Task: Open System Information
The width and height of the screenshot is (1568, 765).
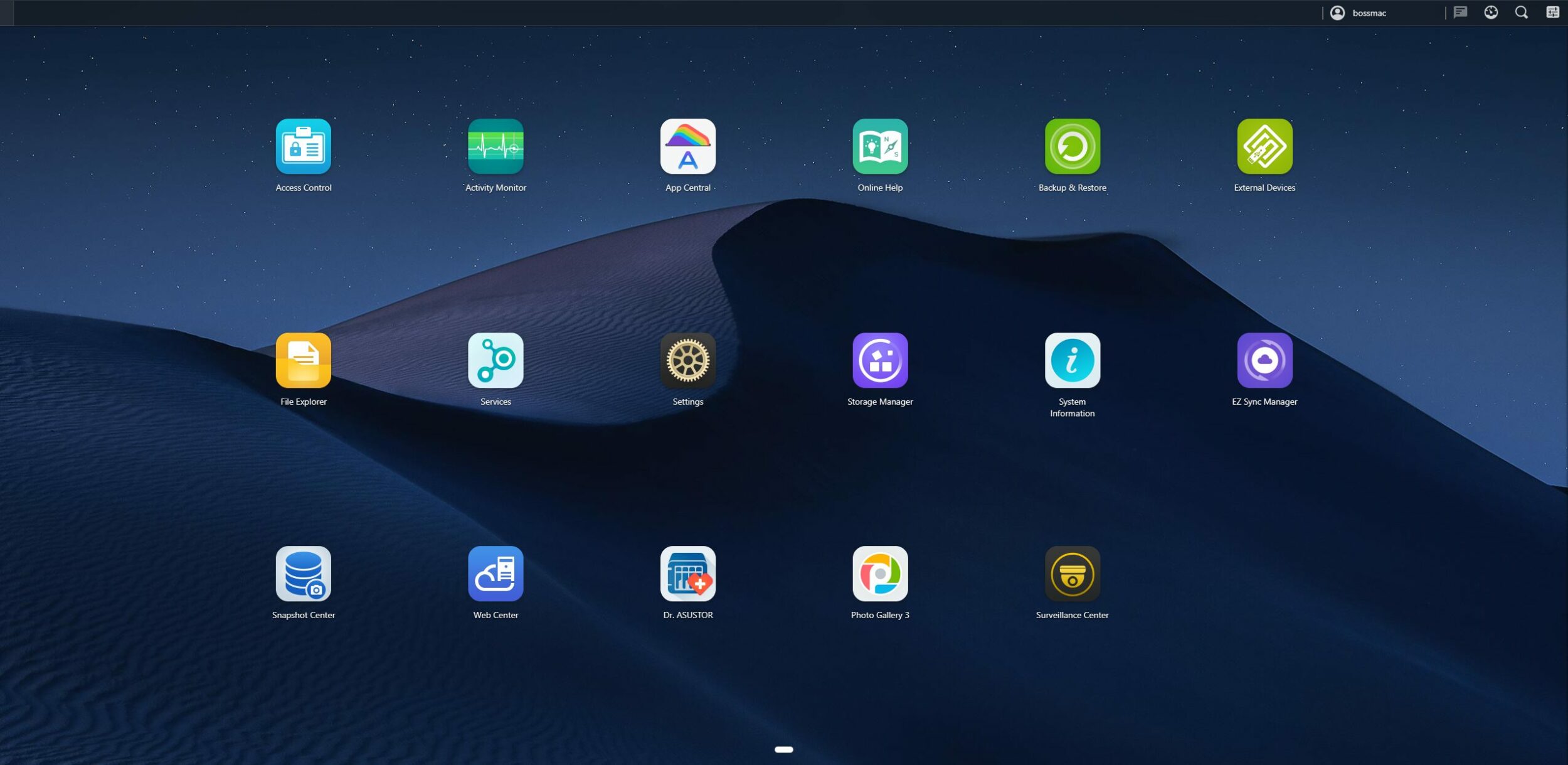Action: pos(1073,360)
